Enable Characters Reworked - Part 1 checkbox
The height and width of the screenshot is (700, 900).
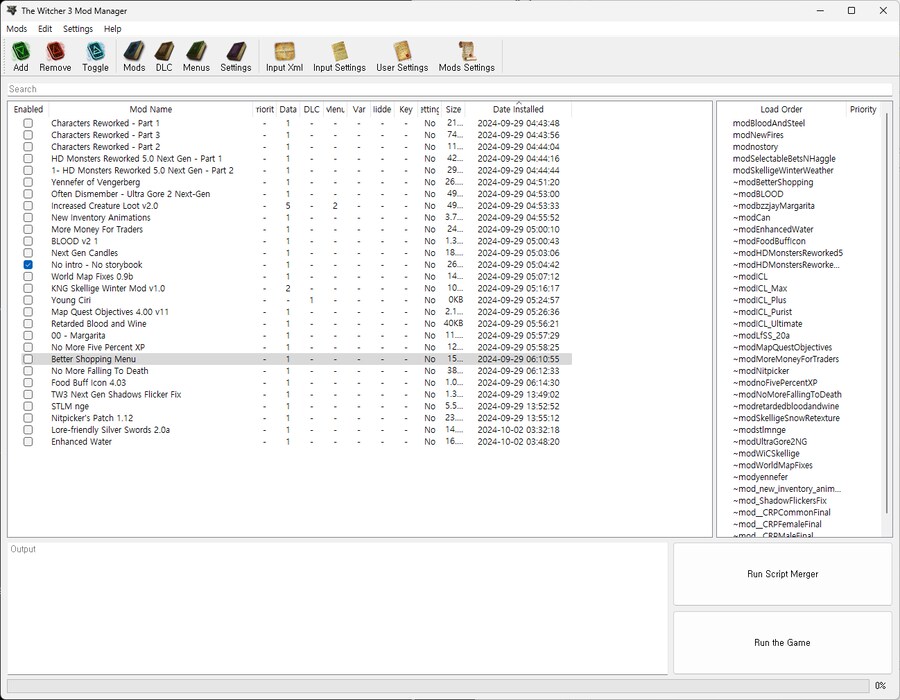tap(28, 123)
